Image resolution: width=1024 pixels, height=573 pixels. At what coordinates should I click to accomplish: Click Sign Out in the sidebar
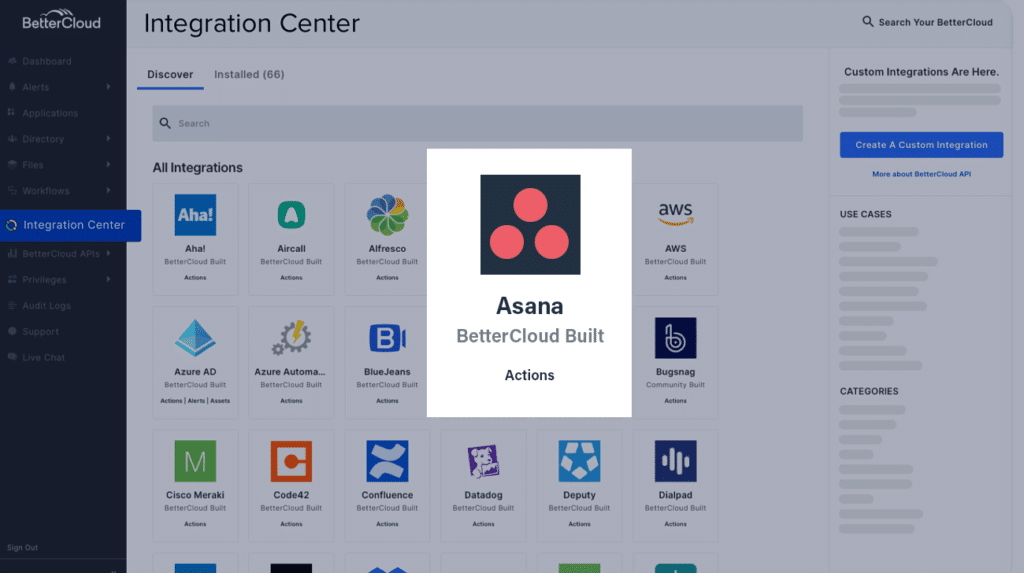tap(23, 548)
